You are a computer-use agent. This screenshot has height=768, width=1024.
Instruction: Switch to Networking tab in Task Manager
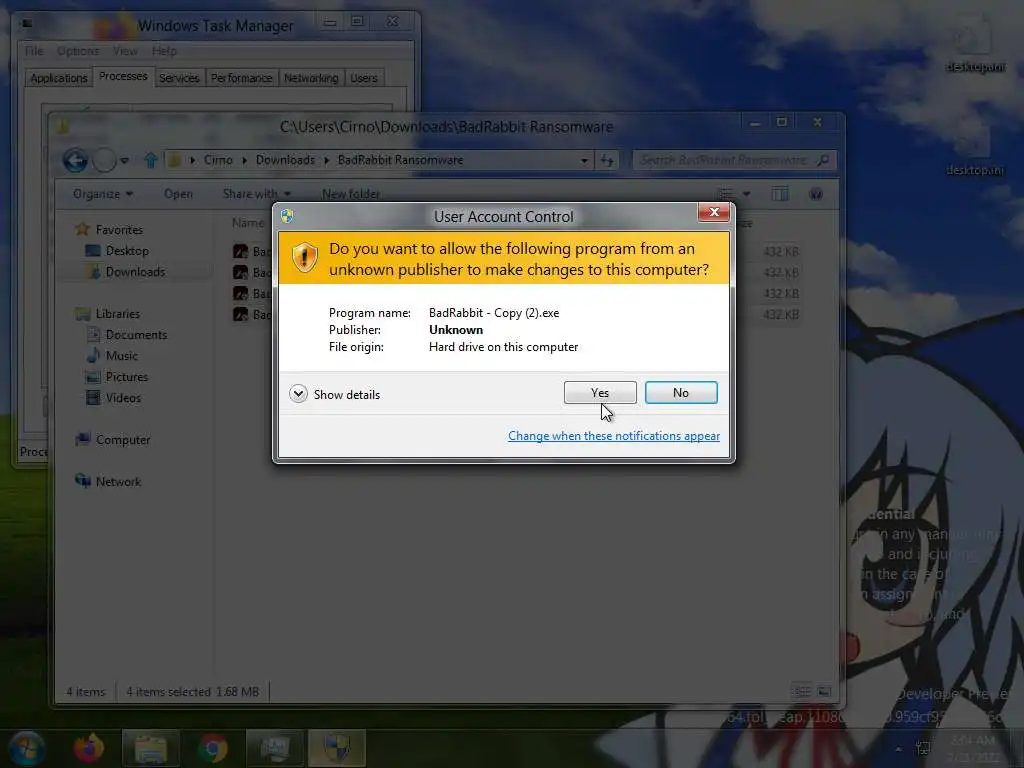pyautogui.click(x=311, y=78)
